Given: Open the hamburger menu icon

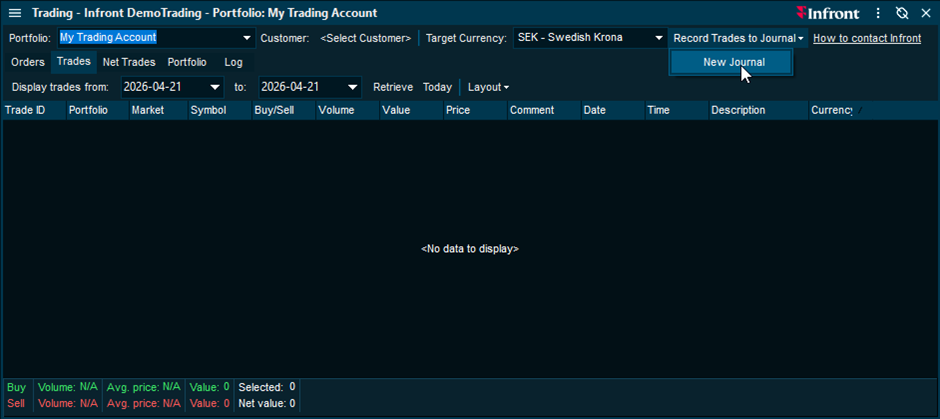Looking at the screenshot, I should click(x=16, y=13).
